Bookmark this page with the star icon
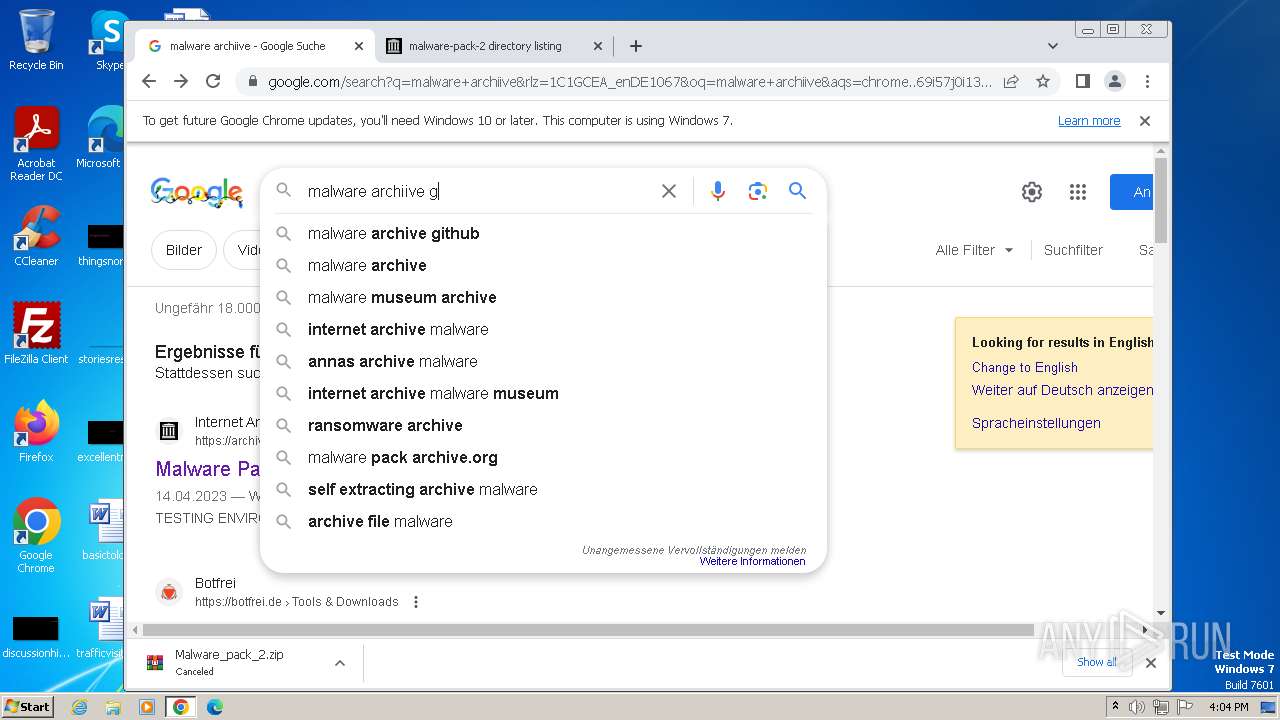Image resolution: width=1280 pixels, height=720 pixels. tap(1043, 81)
